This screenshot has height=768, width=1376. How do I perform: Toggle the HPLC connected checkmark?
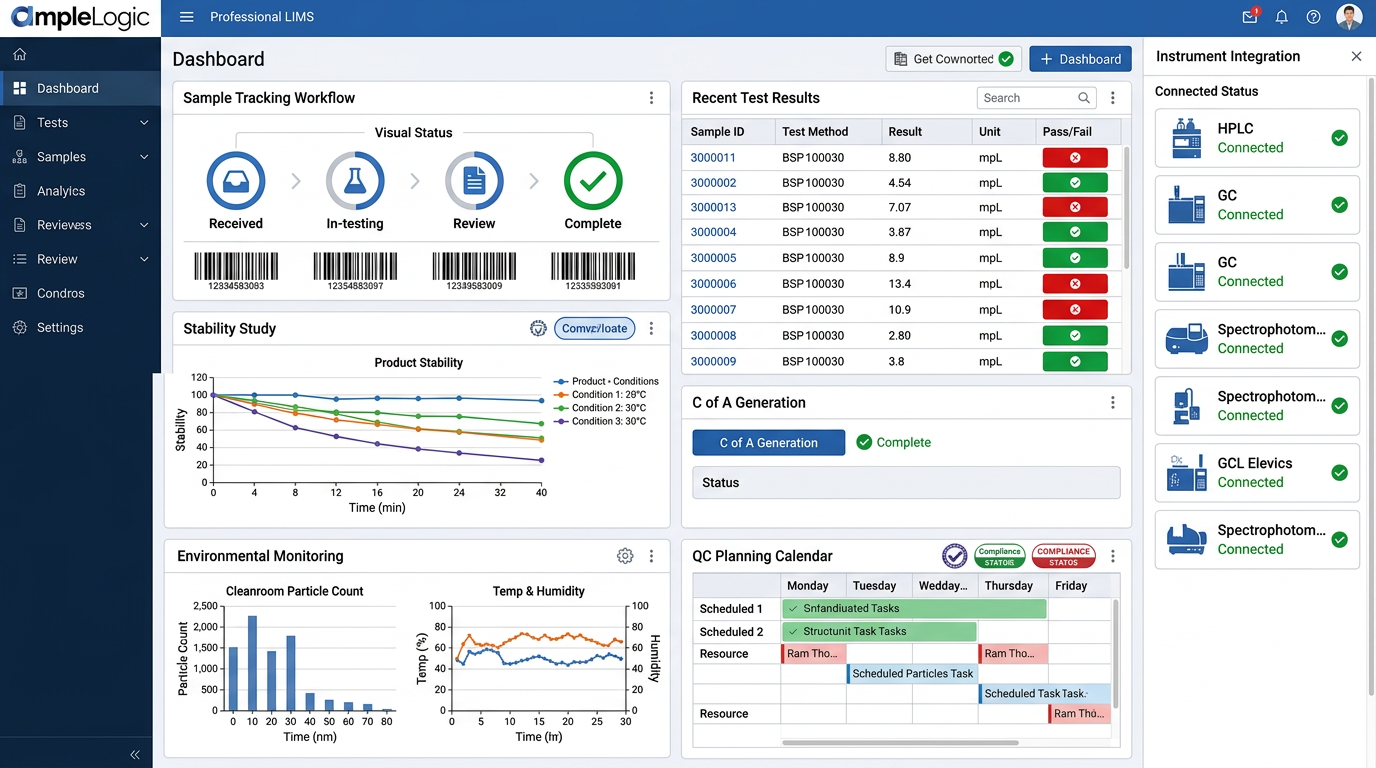coord(1339,138)
